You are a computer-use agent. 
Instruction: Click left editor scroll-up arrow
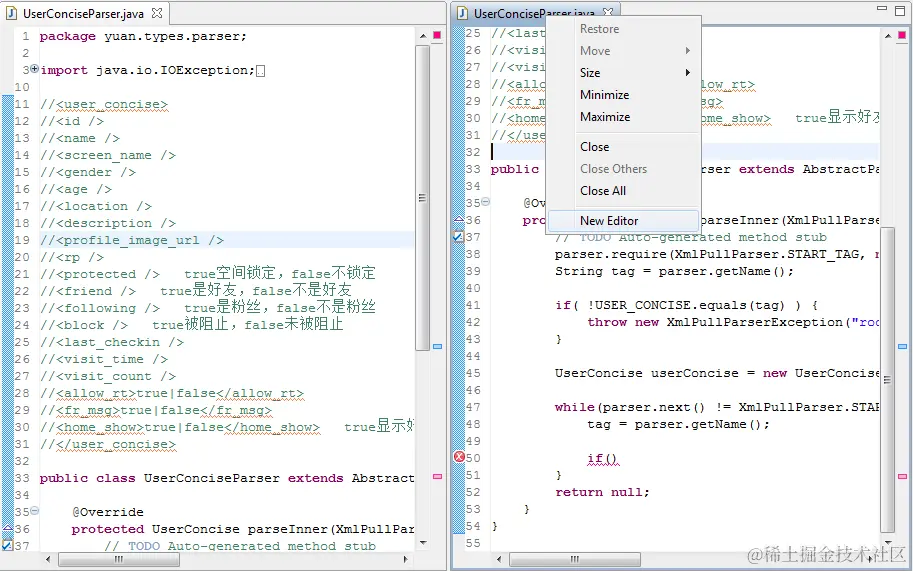423,36
